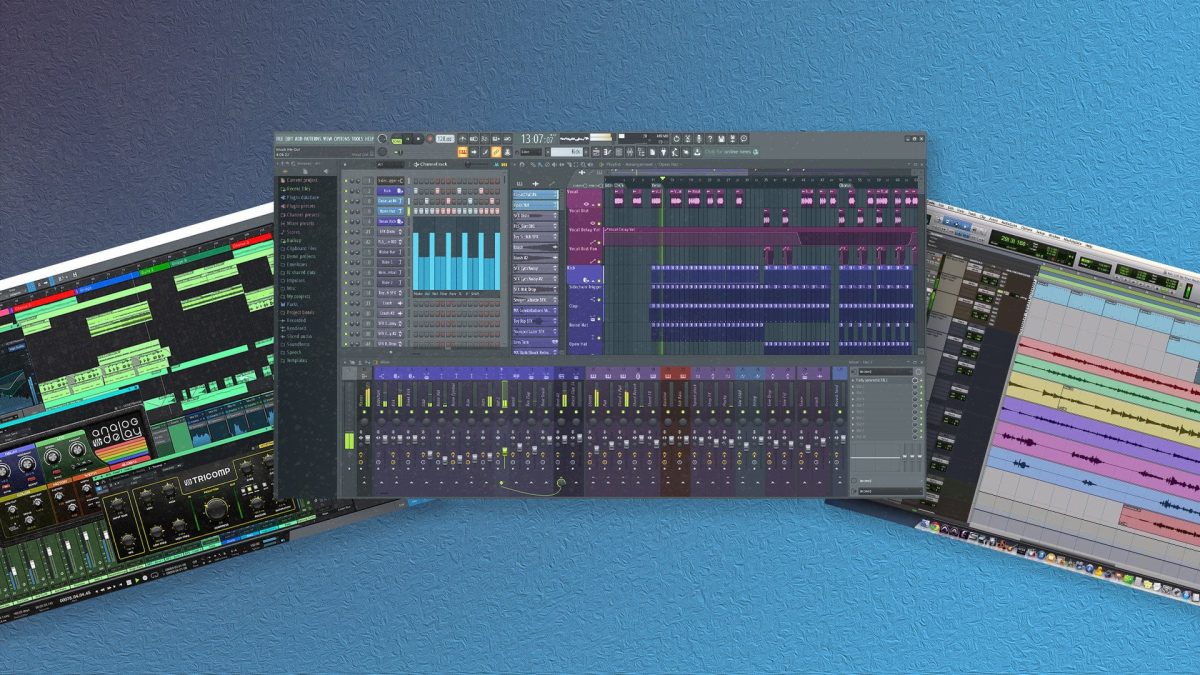Screen dimensions: 1200x675
Task: Open the mixer input (none) dropdown at top
Action: [x=885, y=372]
